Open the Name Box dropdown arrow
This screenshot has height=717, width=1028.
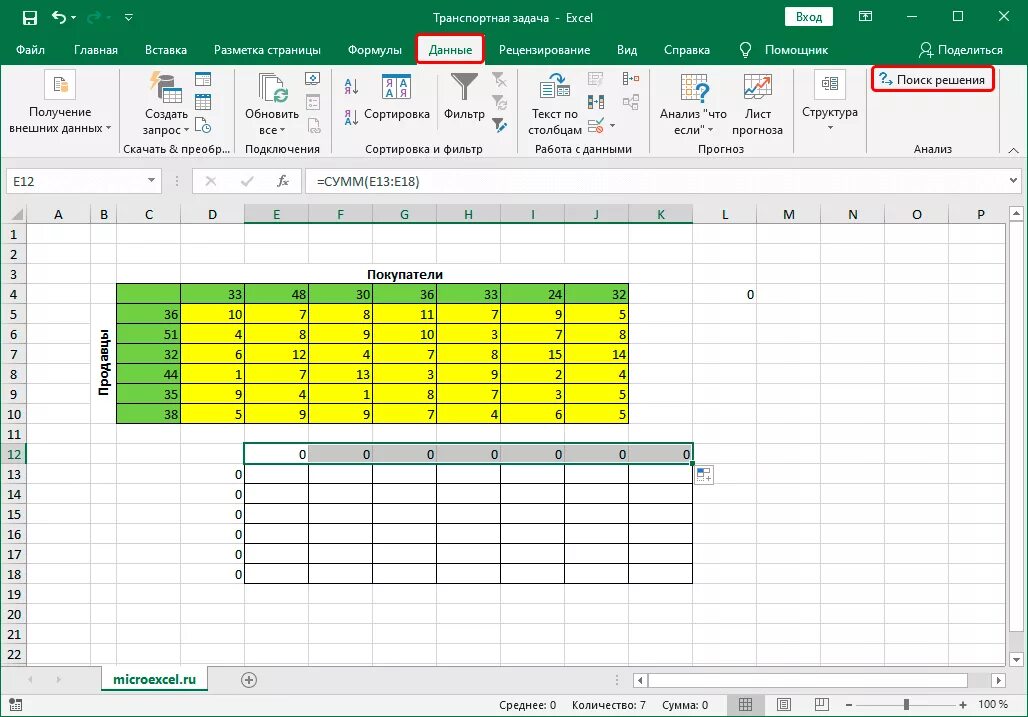[x=151, y=181]
